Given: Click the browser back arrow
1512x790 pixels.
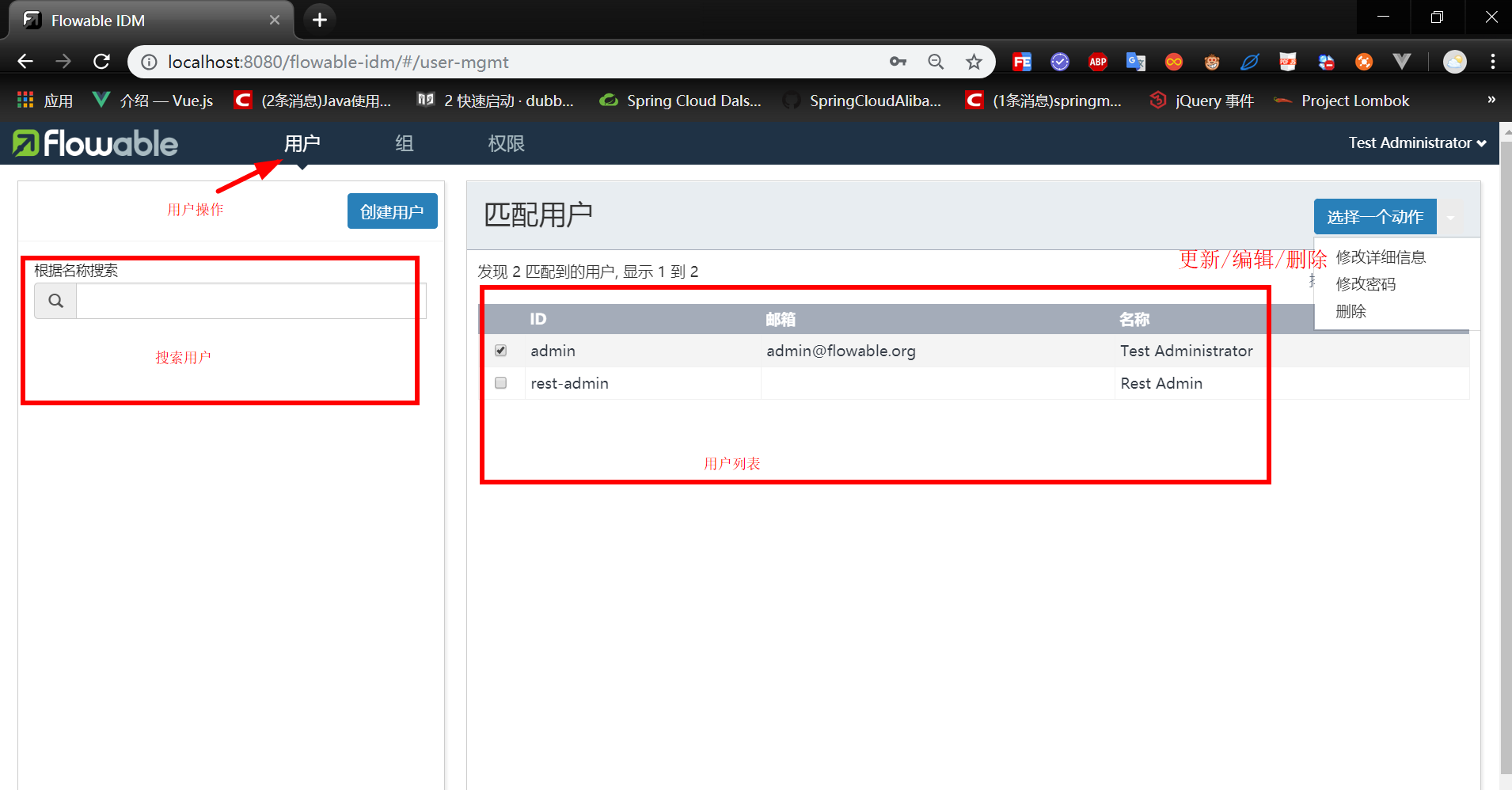Looking at the screenshot, I should (x=25, y=62).
